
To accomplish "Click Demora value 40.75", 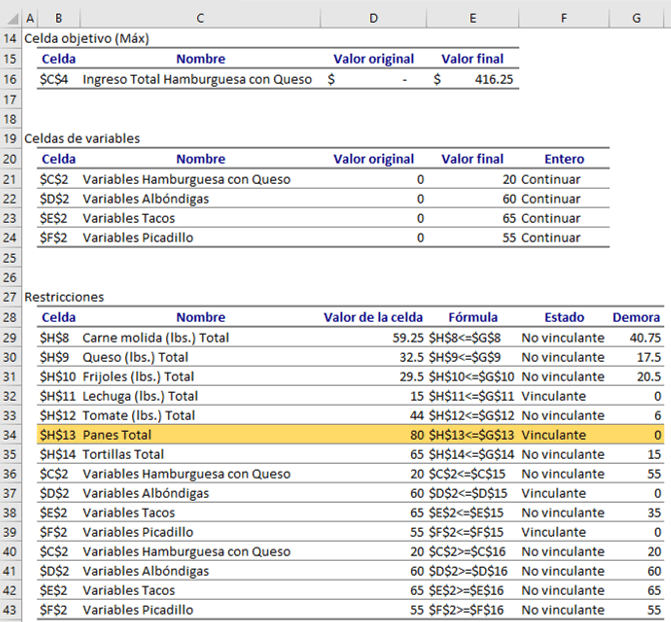I will point(645,338).
